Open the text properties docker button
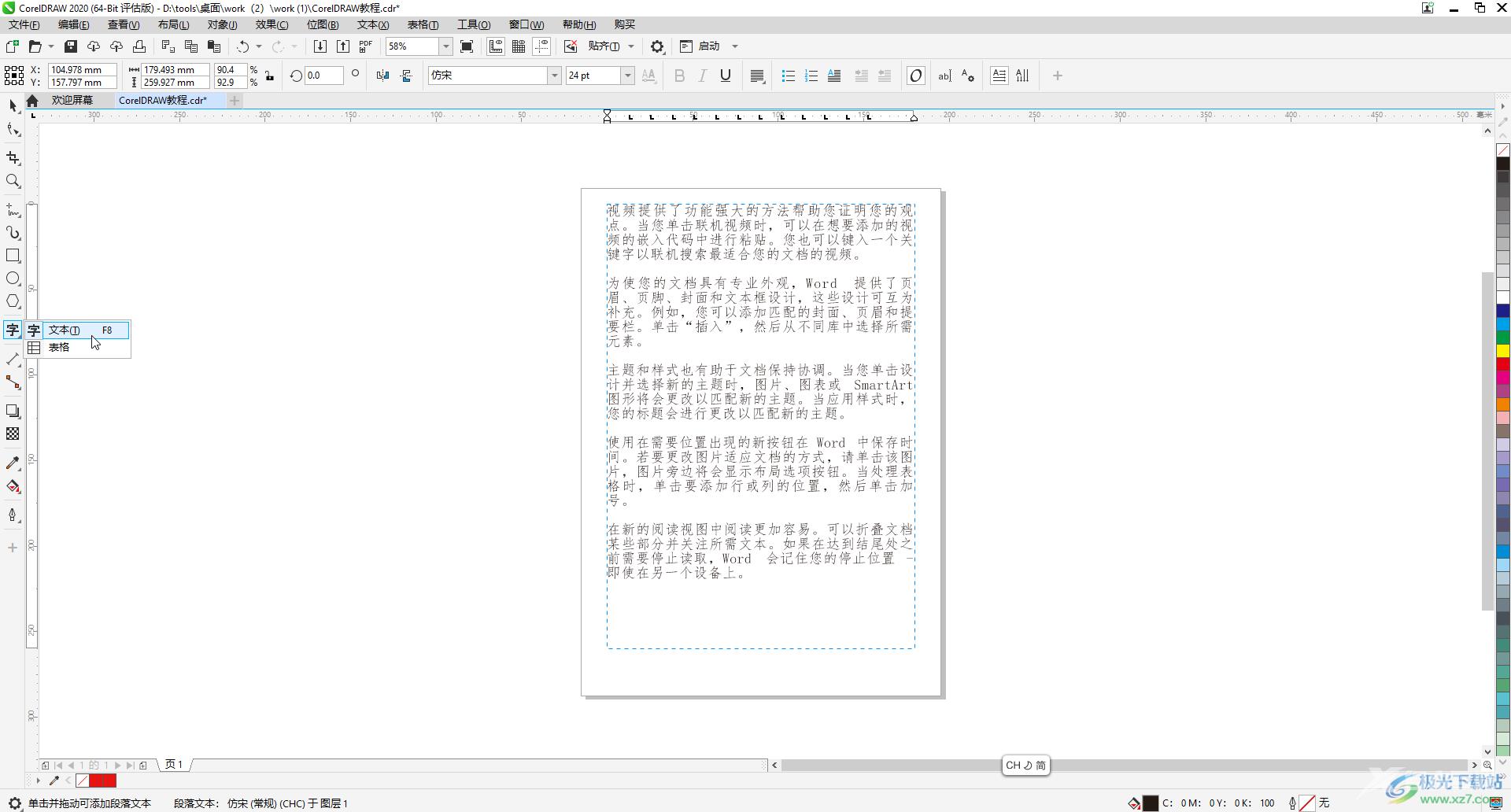This screenshot has width=1511, height=812. (x=968, y=76)
